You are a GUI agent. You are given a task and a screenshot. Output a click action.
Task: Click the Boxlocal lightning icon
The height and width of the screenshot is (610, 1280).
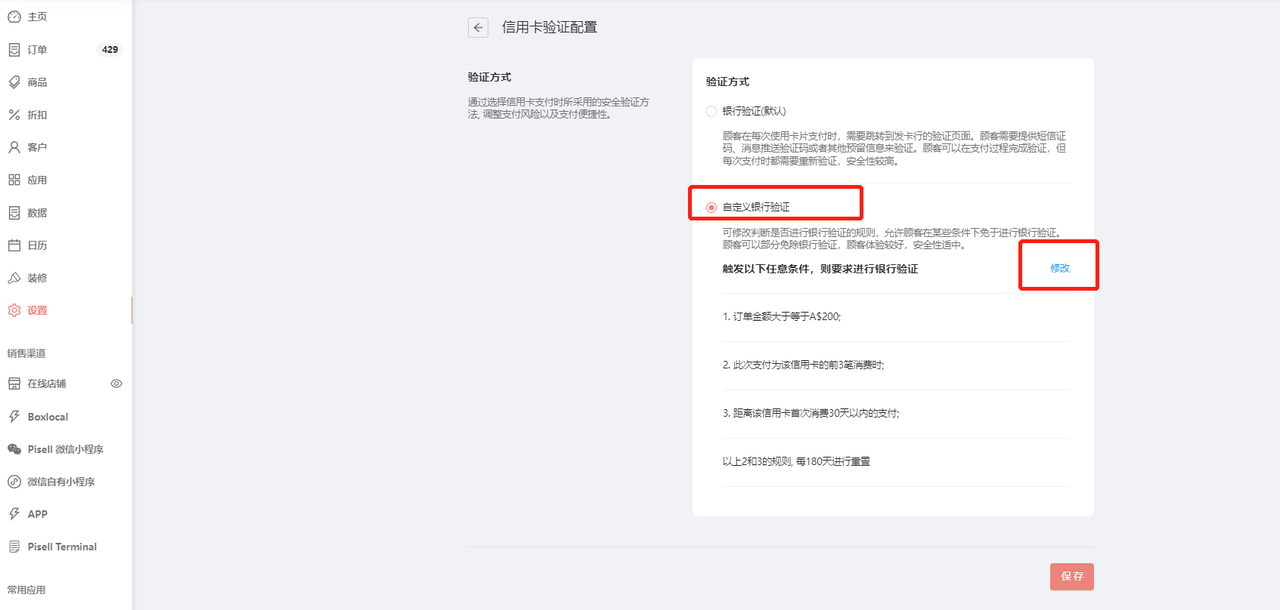(x=14, y=416)
